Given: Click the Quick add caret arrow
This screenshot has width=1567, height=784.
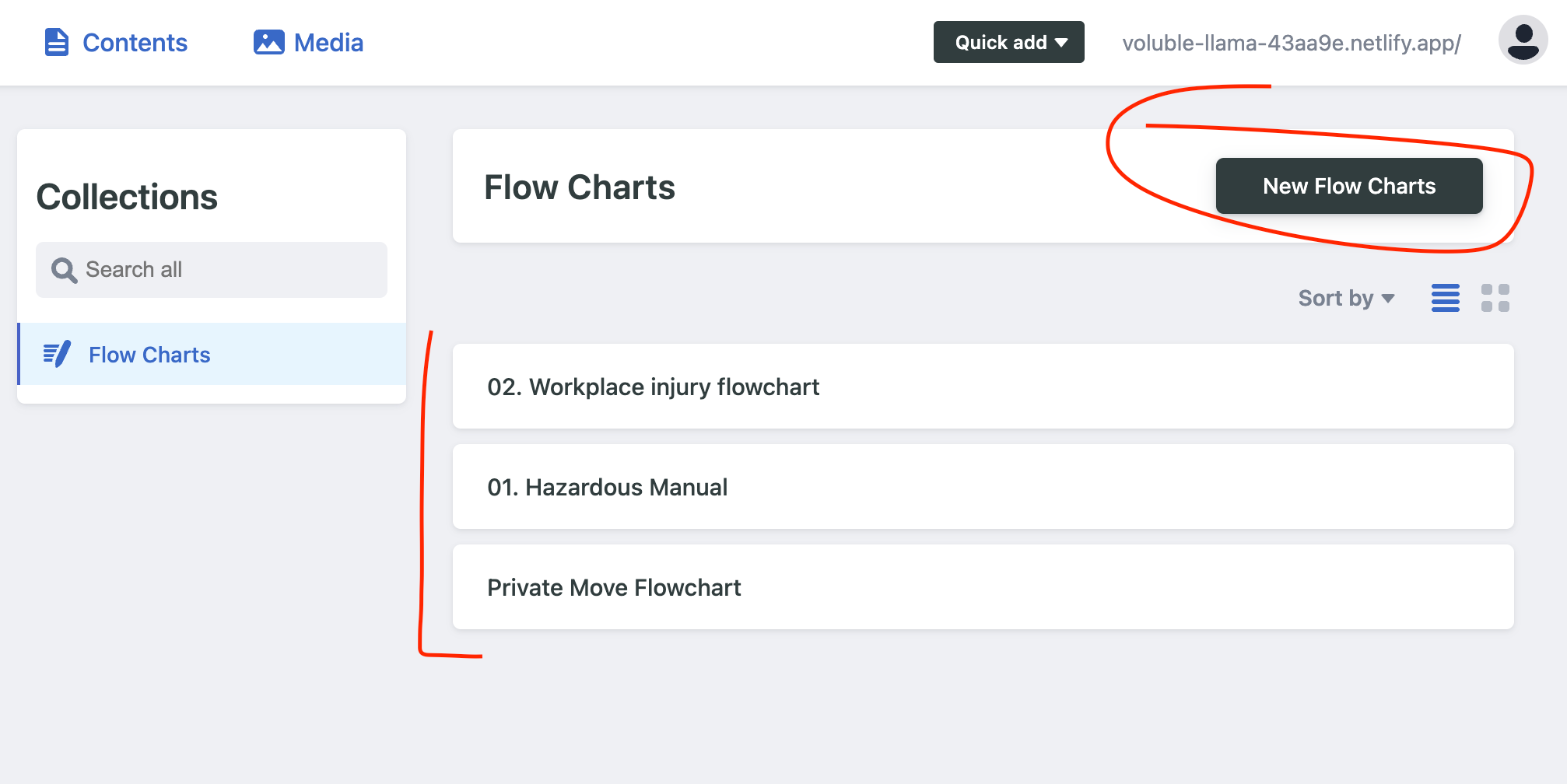Looking at the screenshot, I should 1061,43.
